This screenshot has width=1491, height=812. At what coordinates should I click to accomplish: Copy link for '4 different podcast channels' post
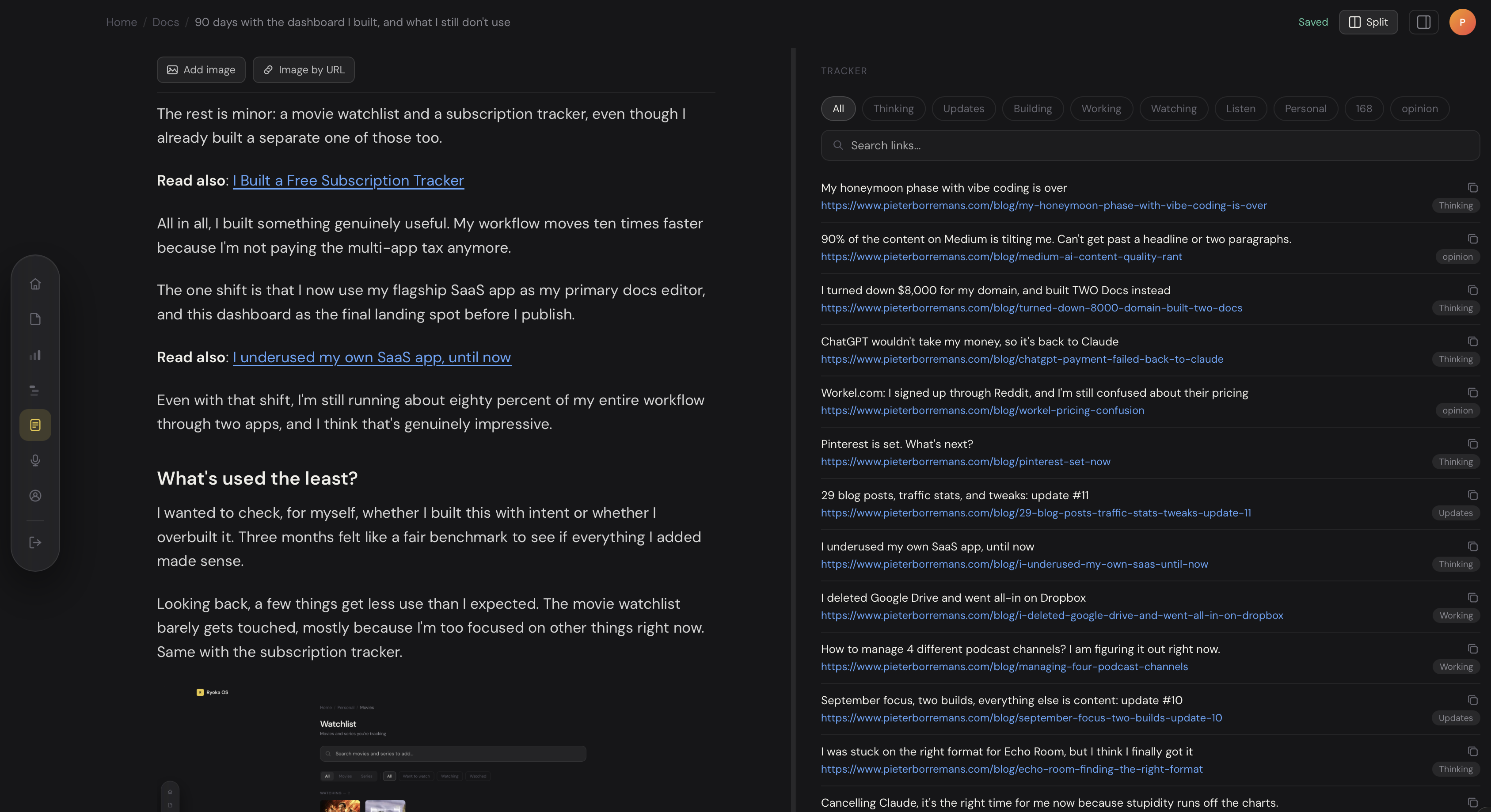pyautogui.click(x=1472, y=649)
